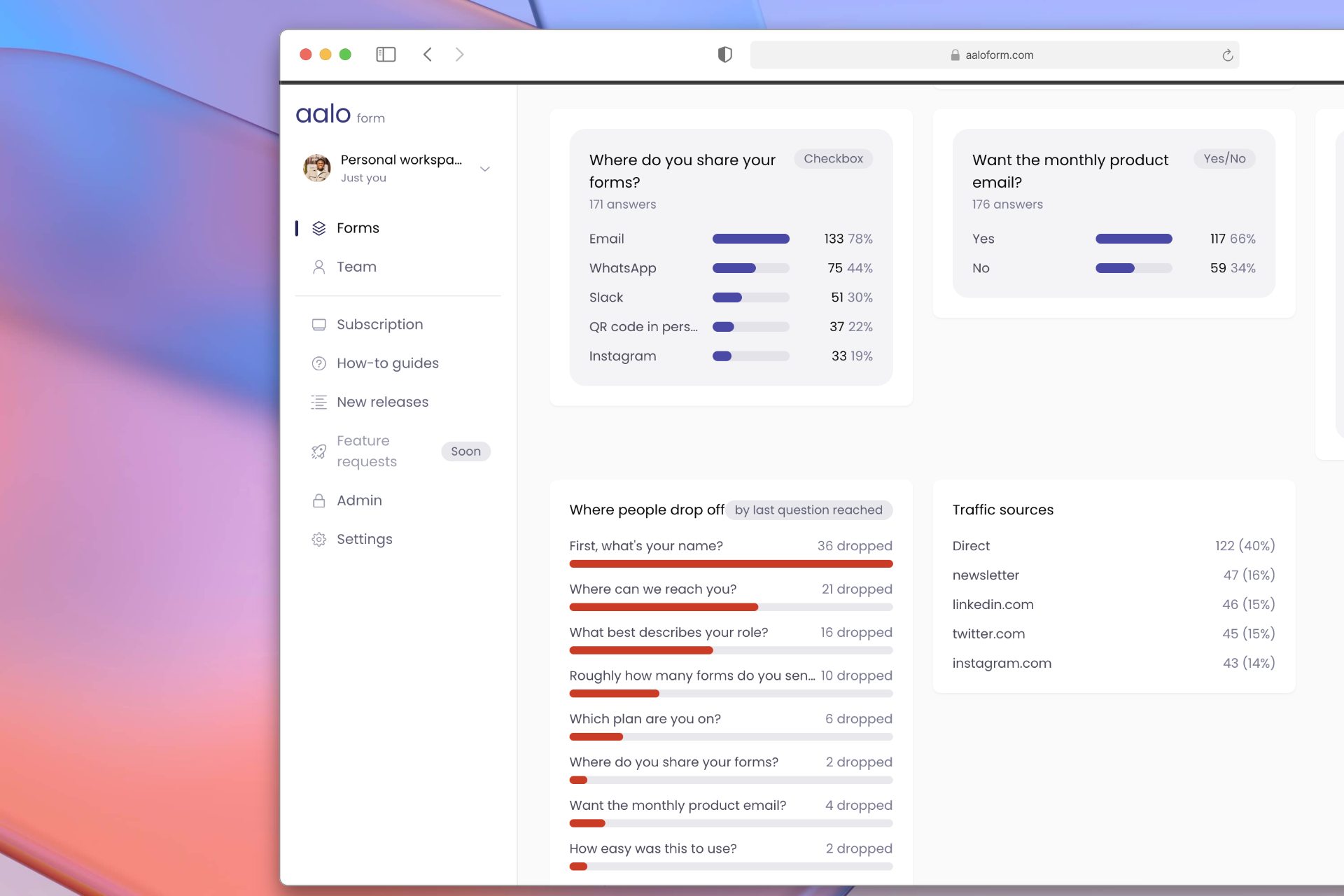Click the Settings gear icon

click(x=319, y=540)
